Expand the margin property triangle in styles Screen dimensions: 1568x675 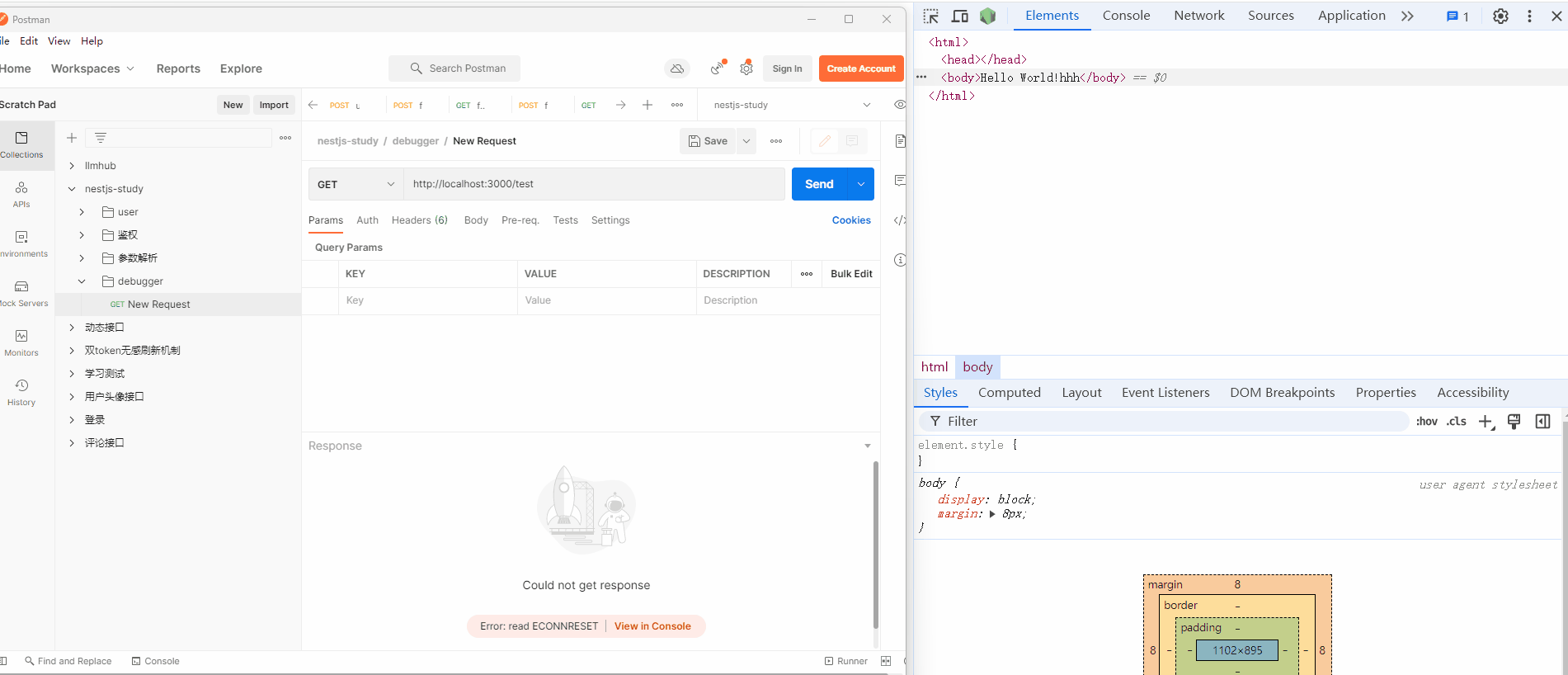coord(992,514)
